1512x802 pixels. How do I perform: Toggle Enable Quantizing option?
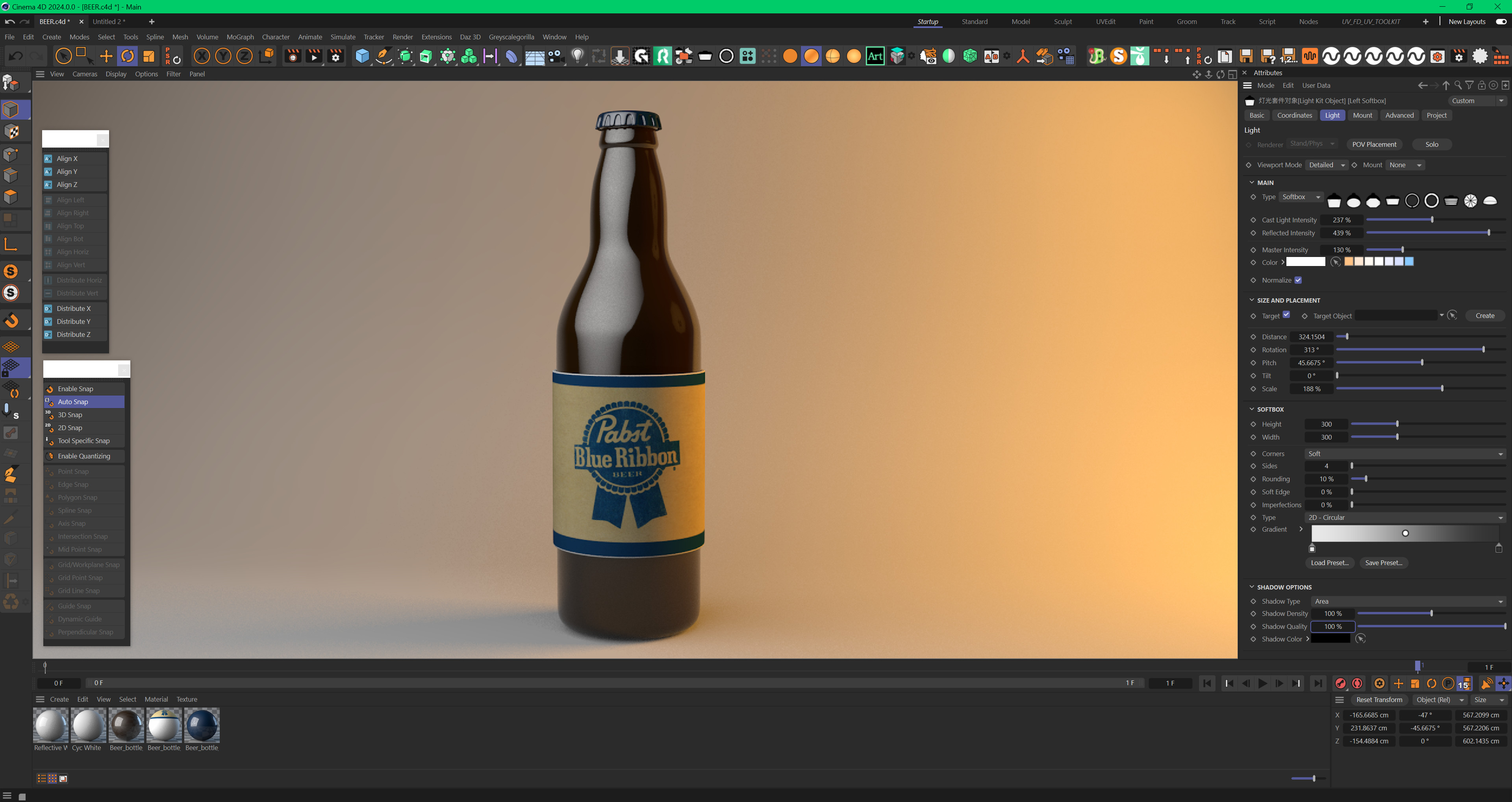tap(84, 456)
